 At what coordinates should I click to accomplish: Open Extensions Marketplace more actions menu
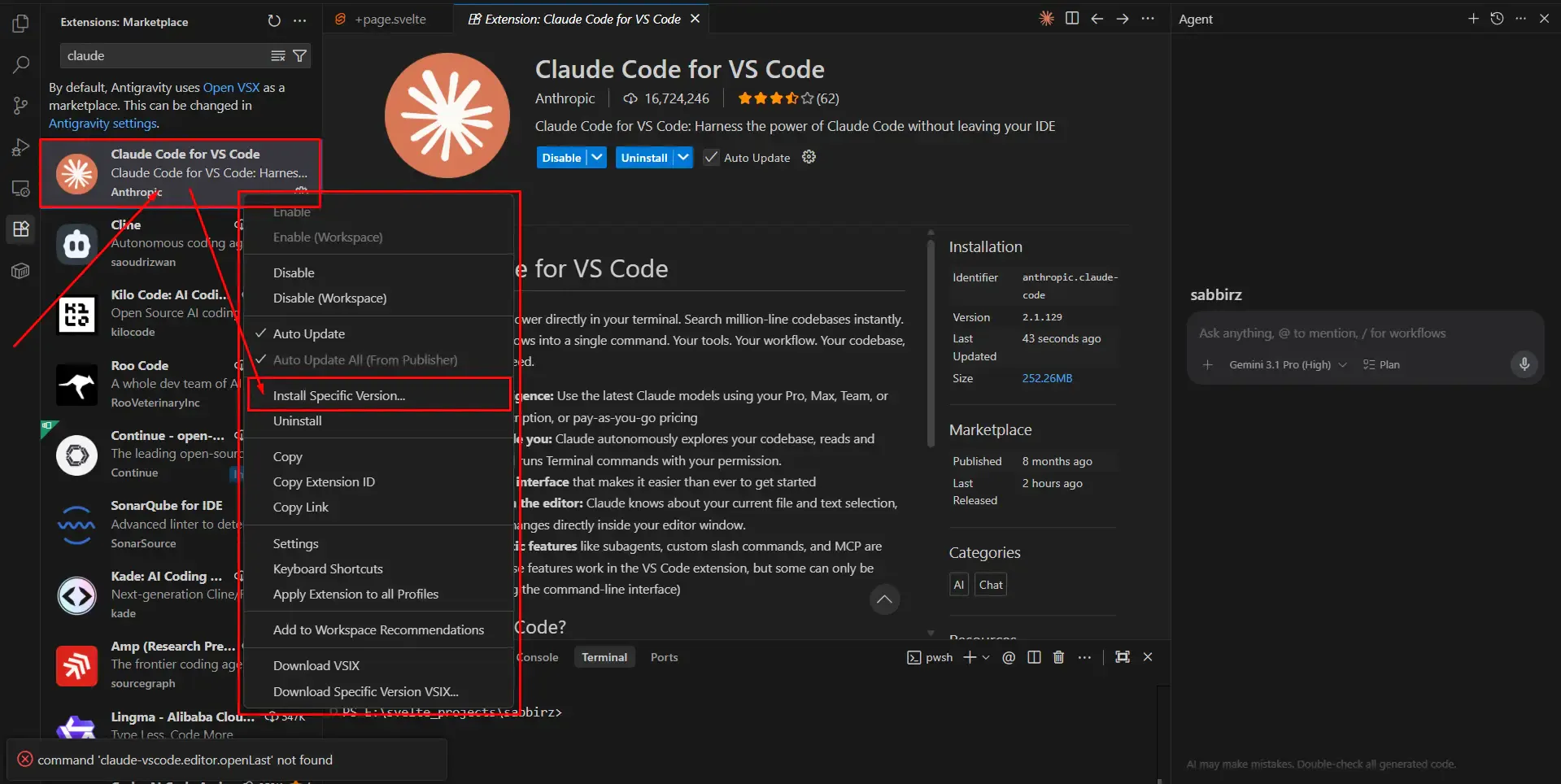[x=300, y=21]
